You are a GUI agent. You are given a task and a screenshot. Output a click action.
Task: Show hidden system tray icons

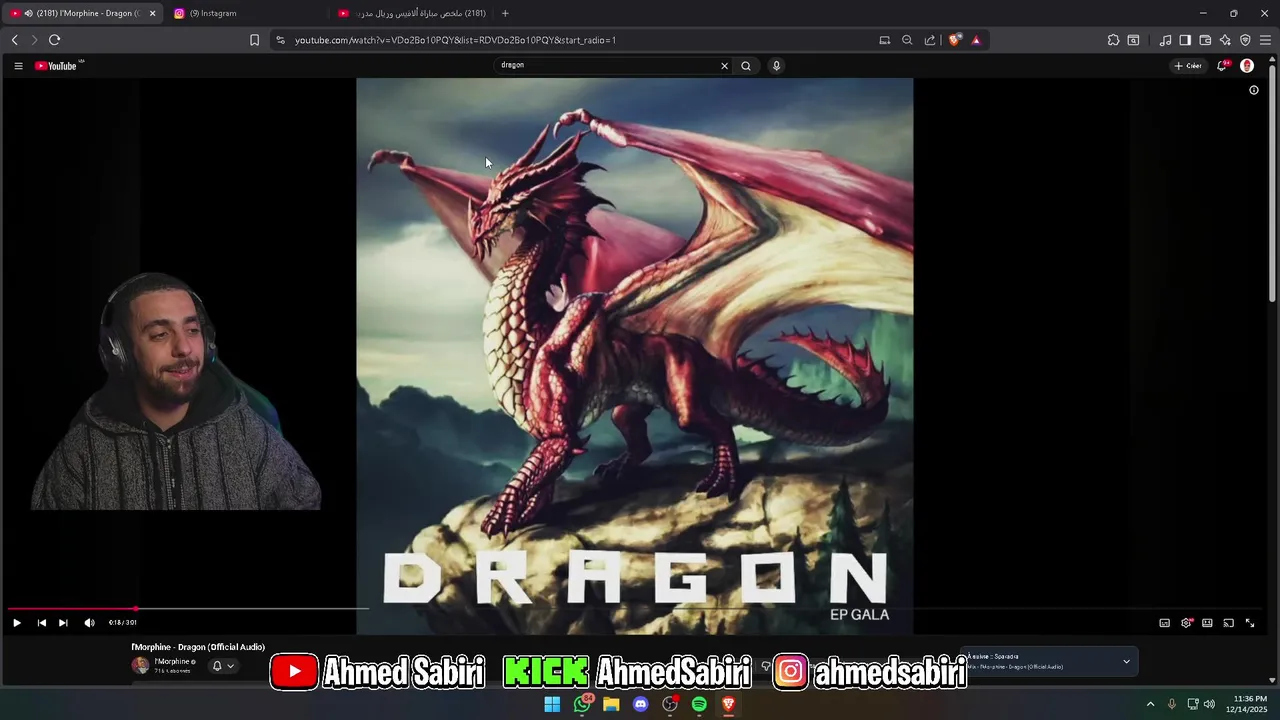(x=1150, y=704)
